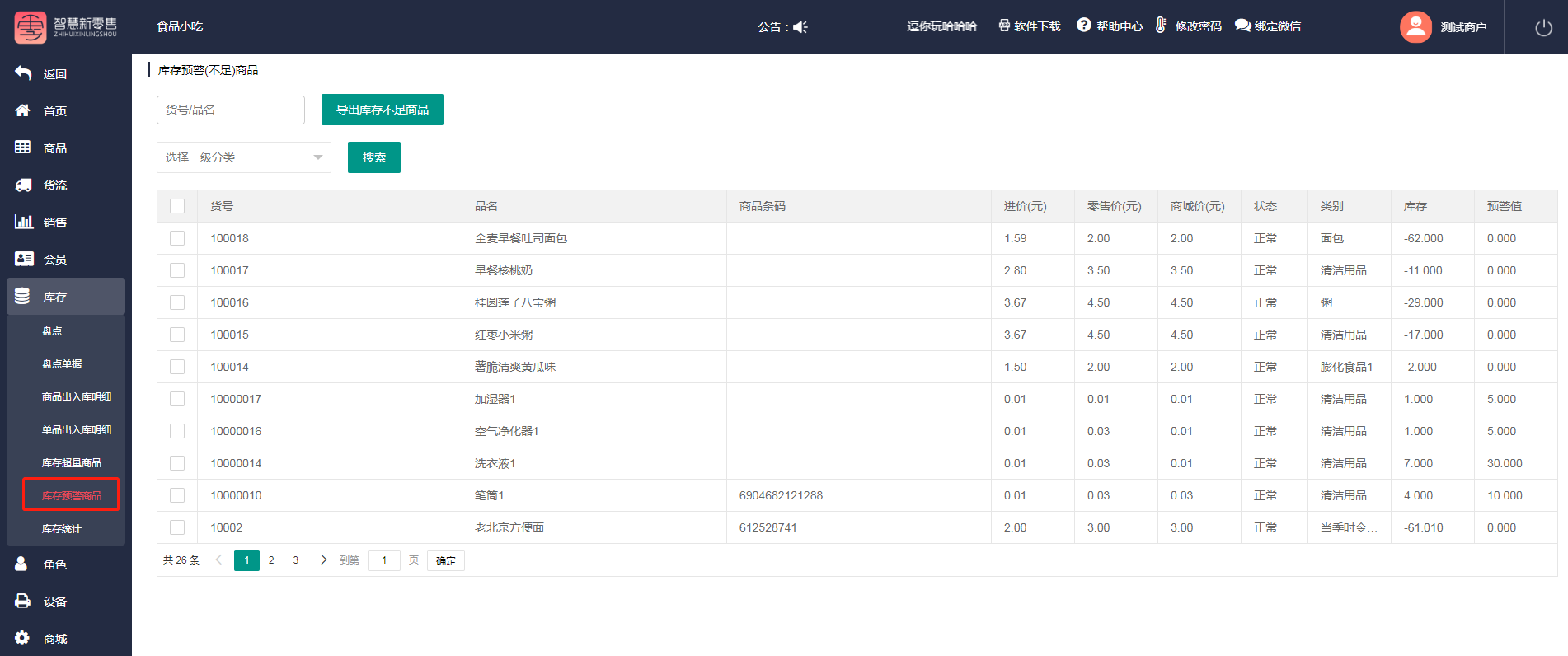This screenshot has width=1568, height=656.
Task: Click stock value -62.000
Action: pos(1424,238)
